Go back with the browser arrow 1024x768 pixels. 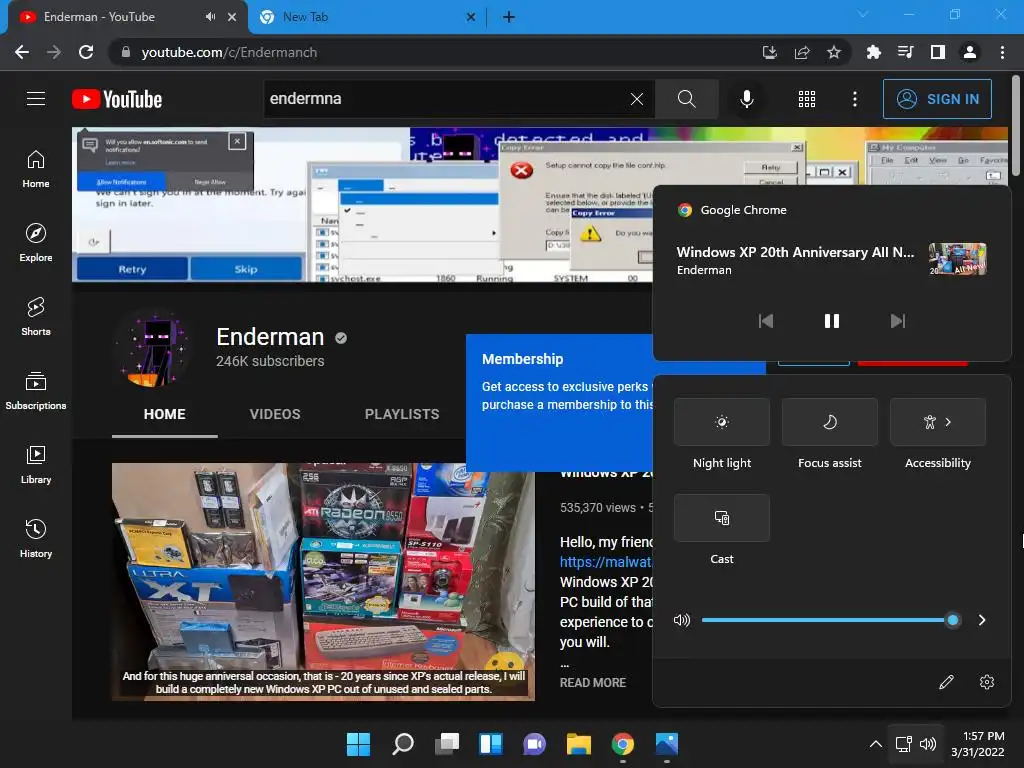(22, 52)
